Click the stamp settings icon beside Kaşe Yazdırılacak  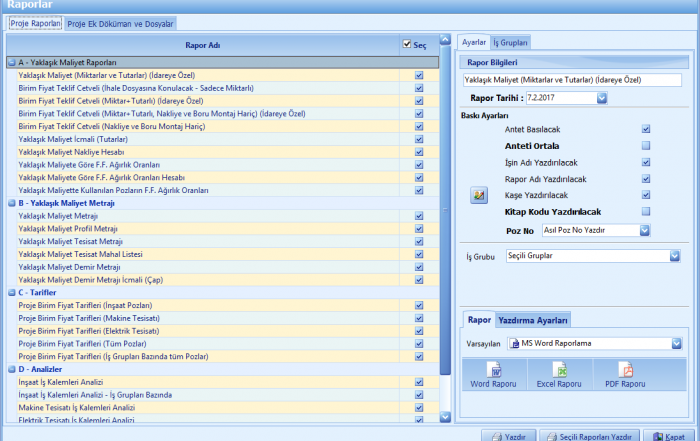tap(478, 195)
